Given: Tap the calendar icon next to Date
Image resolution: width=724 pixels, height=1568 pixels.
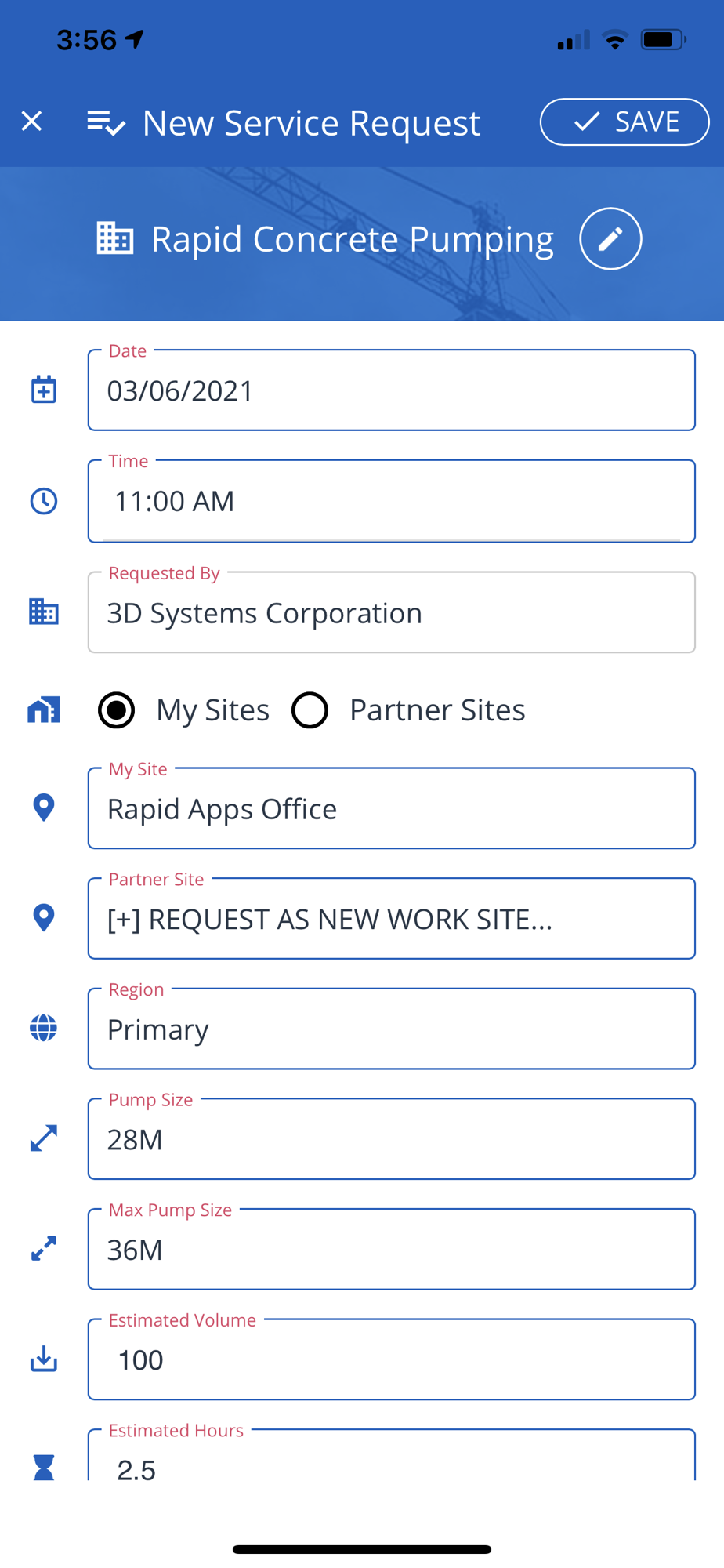Looking at the screenshot, I should point(44,390).
